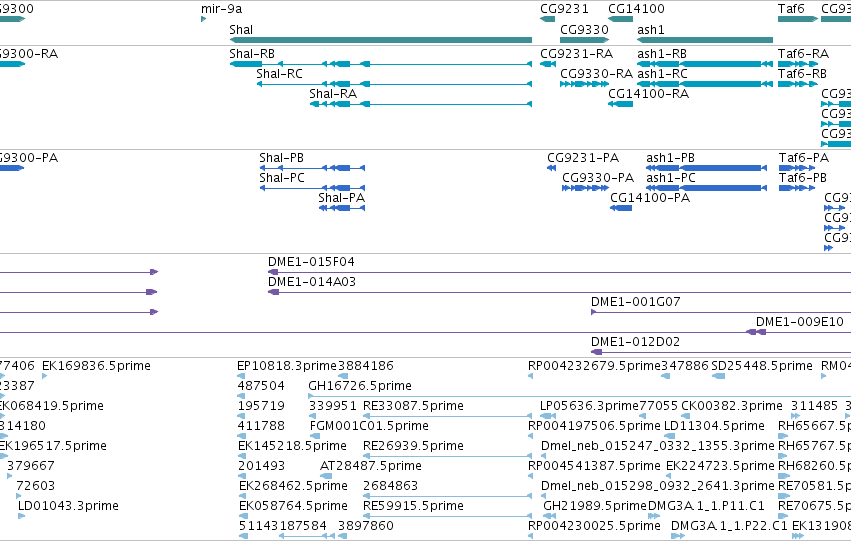Select the Taf6 gene label
This screenshot has width=851, height=541.
click(x=791, y=9)
